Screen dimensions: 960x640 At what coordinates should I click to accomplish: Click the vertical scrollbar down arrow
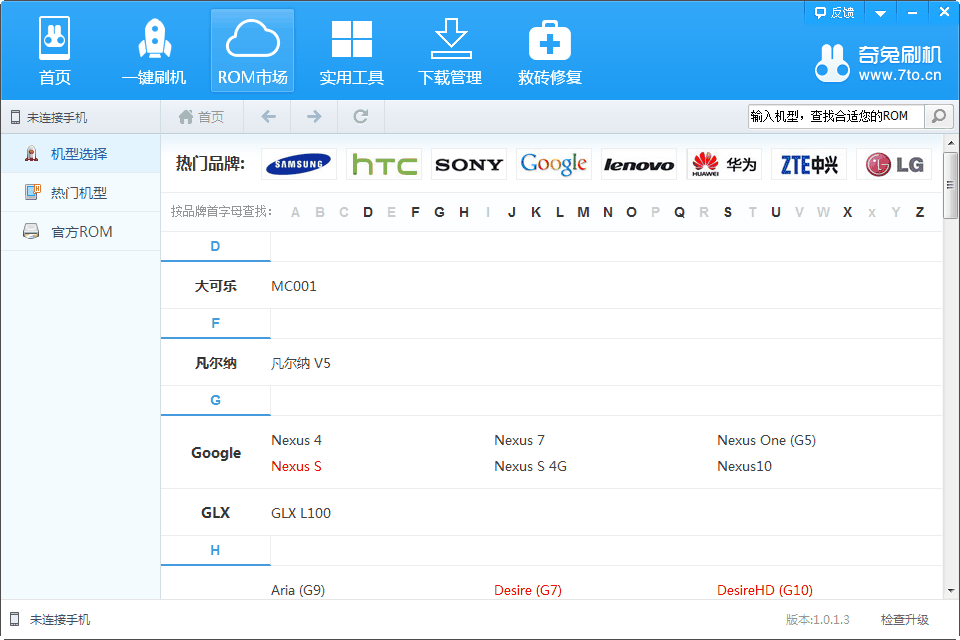[950, 592]
